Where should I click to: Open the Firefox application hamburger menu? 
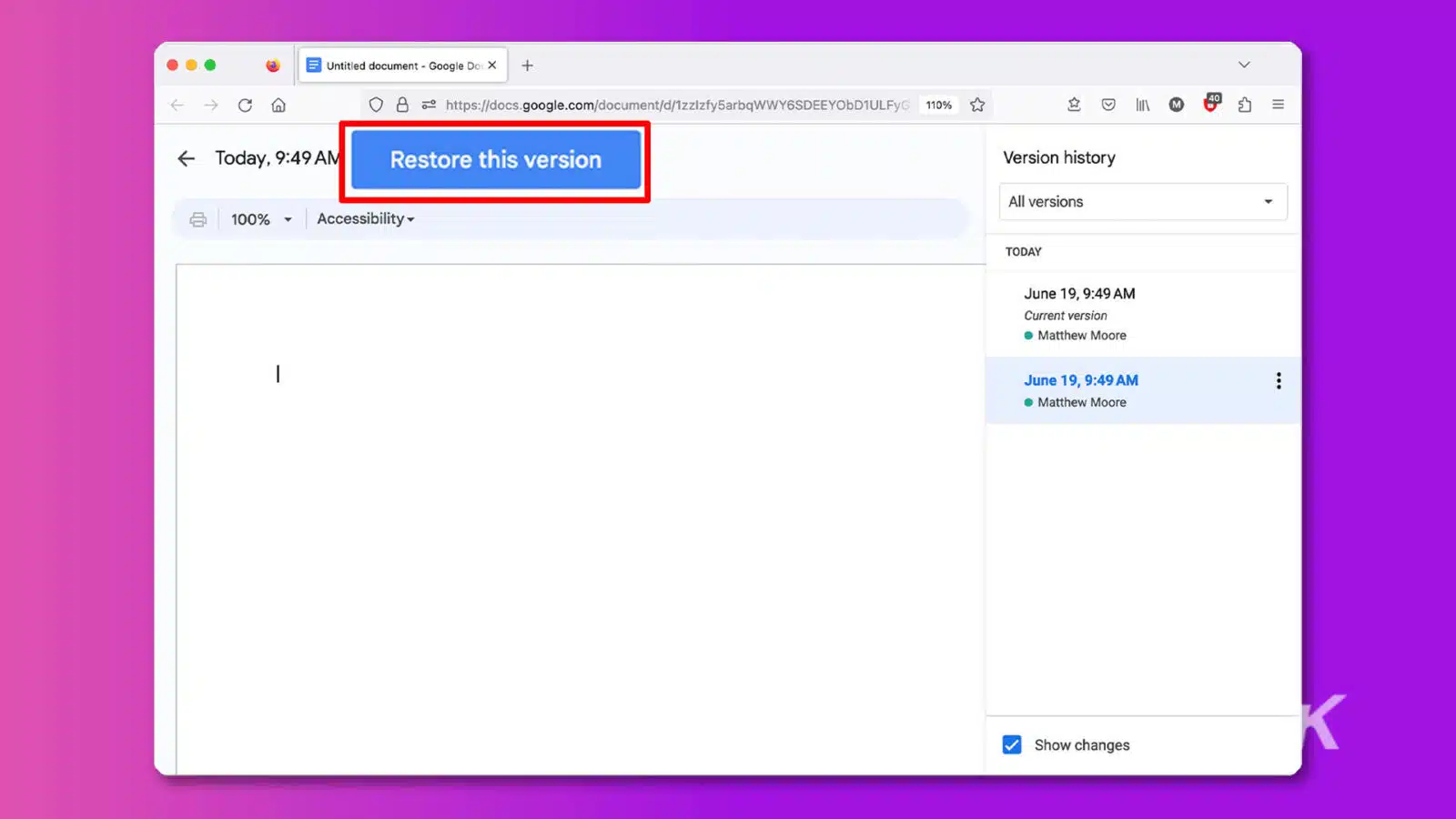1279,105
